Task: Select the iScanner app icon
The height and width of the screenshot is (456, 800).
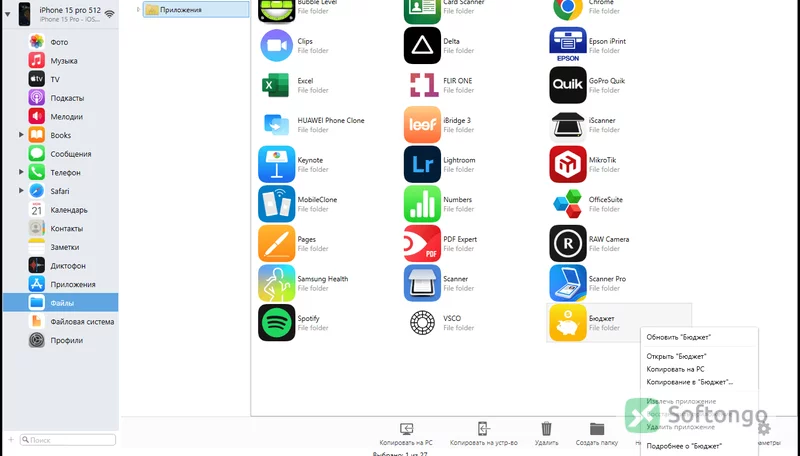Action: 568,124
